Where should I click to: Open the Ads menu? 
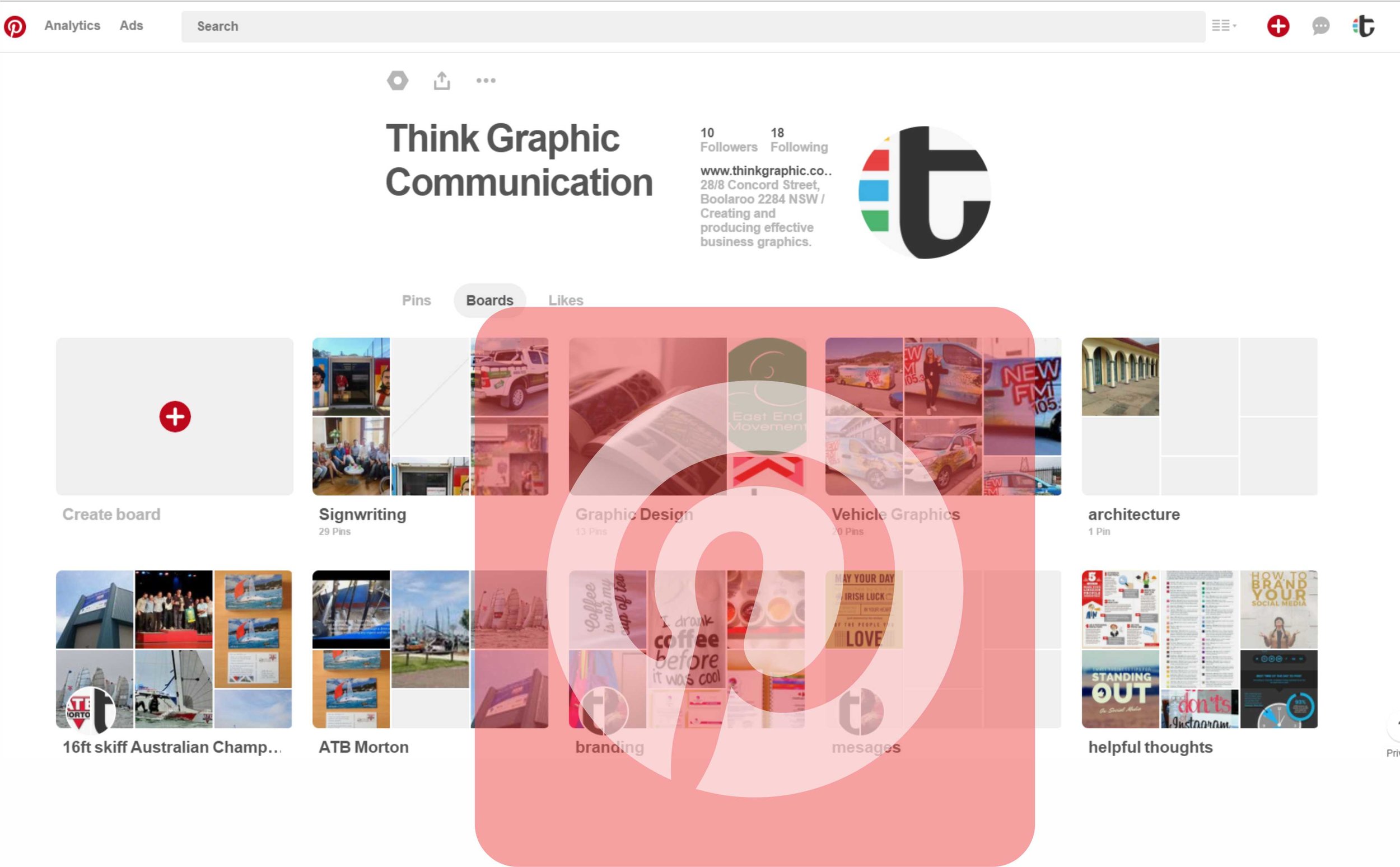[132, 26]
